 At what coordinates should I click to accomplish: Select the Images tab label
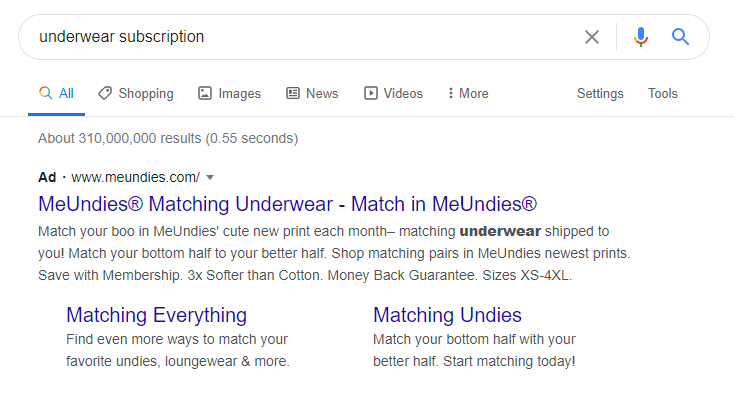[x=239, y=94]
